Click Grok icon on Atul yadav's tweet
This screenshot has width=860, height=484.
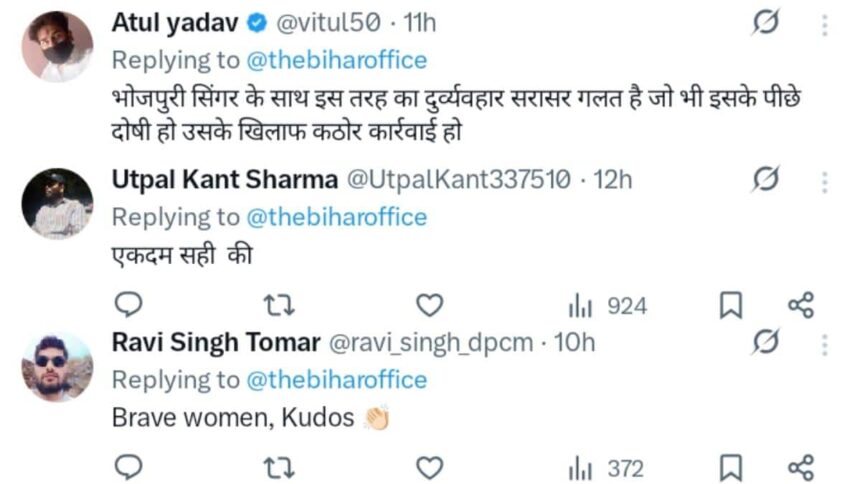(765, 23)
